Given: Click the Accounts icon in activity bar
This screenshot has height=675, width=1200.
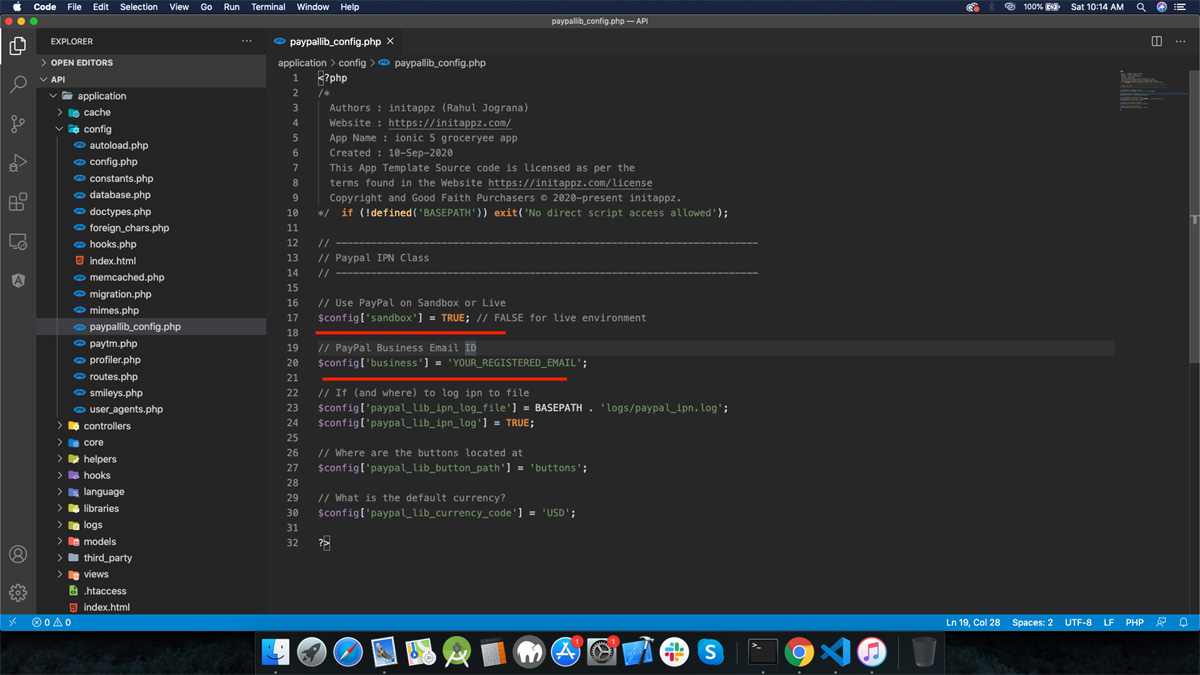Looking at the screenshot, I should [x=18, y=554].
